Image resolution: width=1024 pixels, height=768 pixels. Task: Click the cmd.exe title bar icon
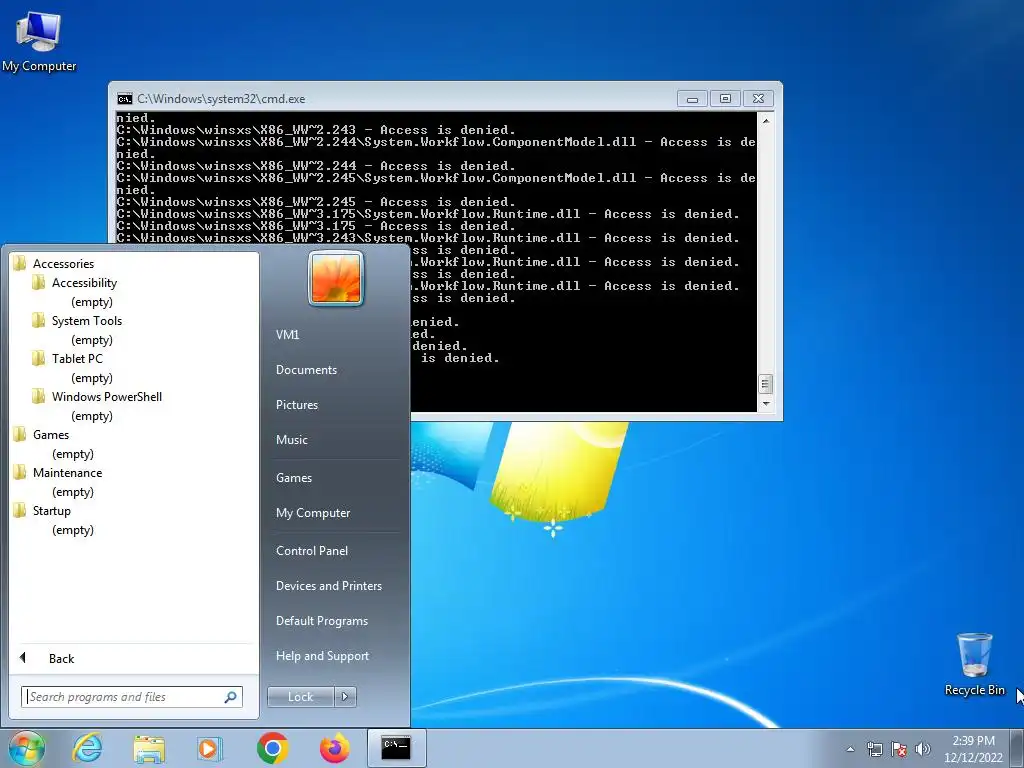coord(125,99)
